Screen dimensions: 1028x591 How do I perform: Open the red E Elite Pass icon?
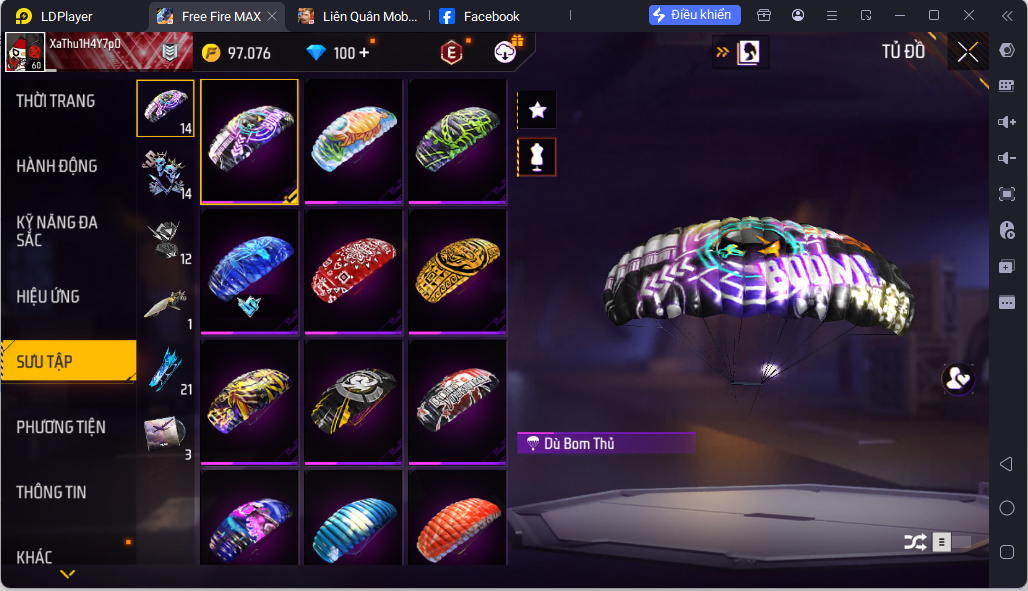452,52
